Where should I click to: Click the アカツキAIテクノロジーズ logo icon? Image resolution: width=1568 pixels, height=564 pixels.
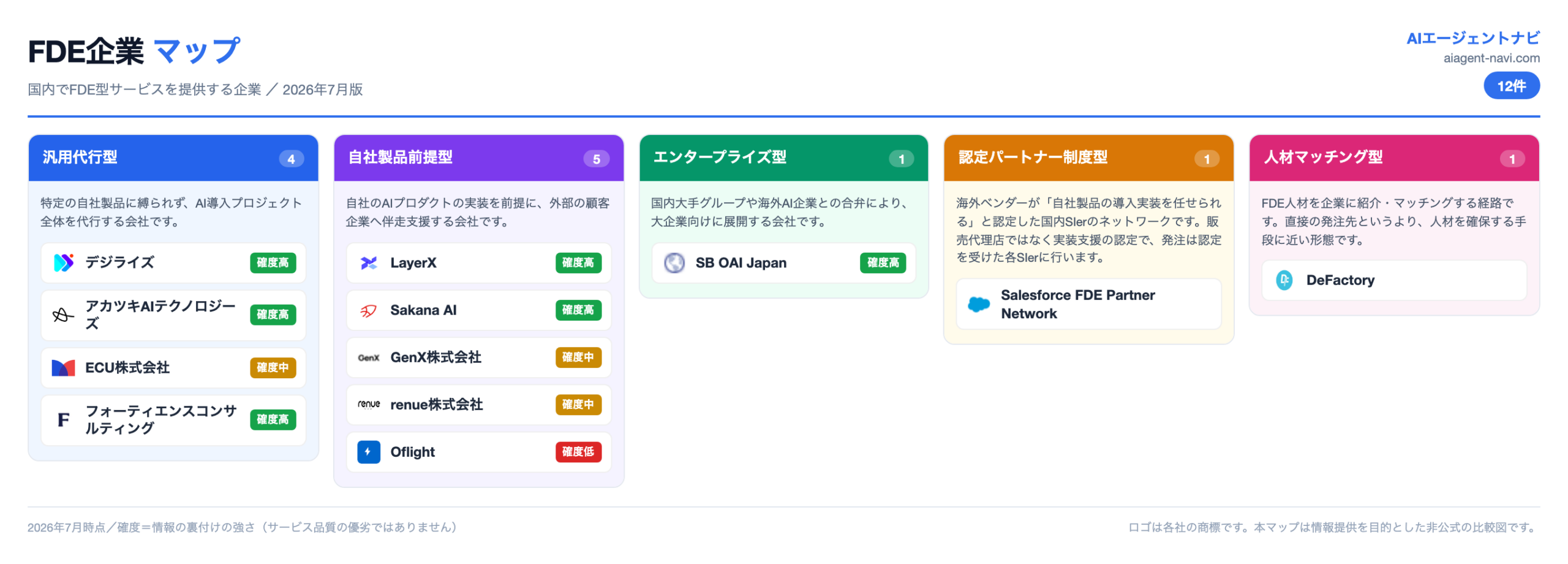63,314
